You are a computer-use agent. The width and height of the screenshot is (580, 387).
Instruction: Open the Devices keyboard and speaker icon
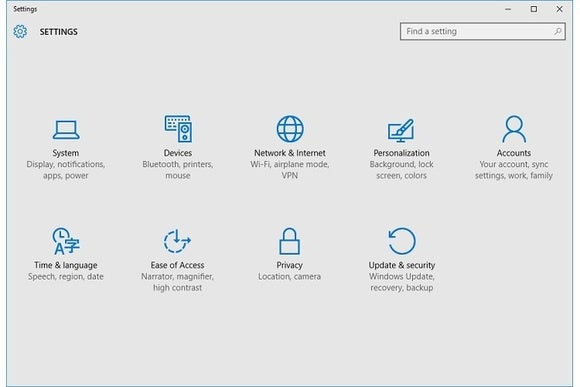coord(178,129)
